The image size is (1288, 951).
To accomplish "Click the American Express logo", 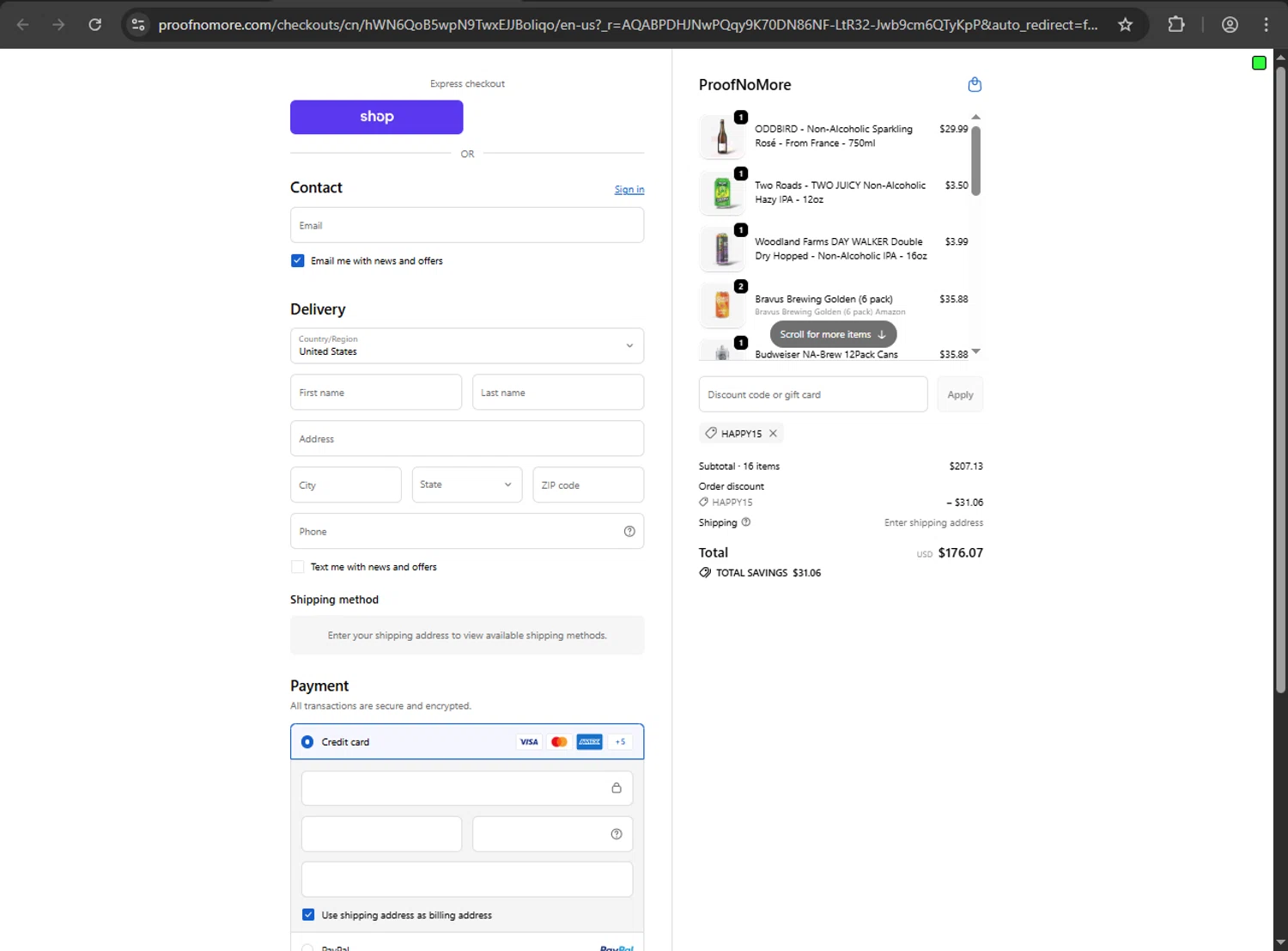I will (589, 741).
